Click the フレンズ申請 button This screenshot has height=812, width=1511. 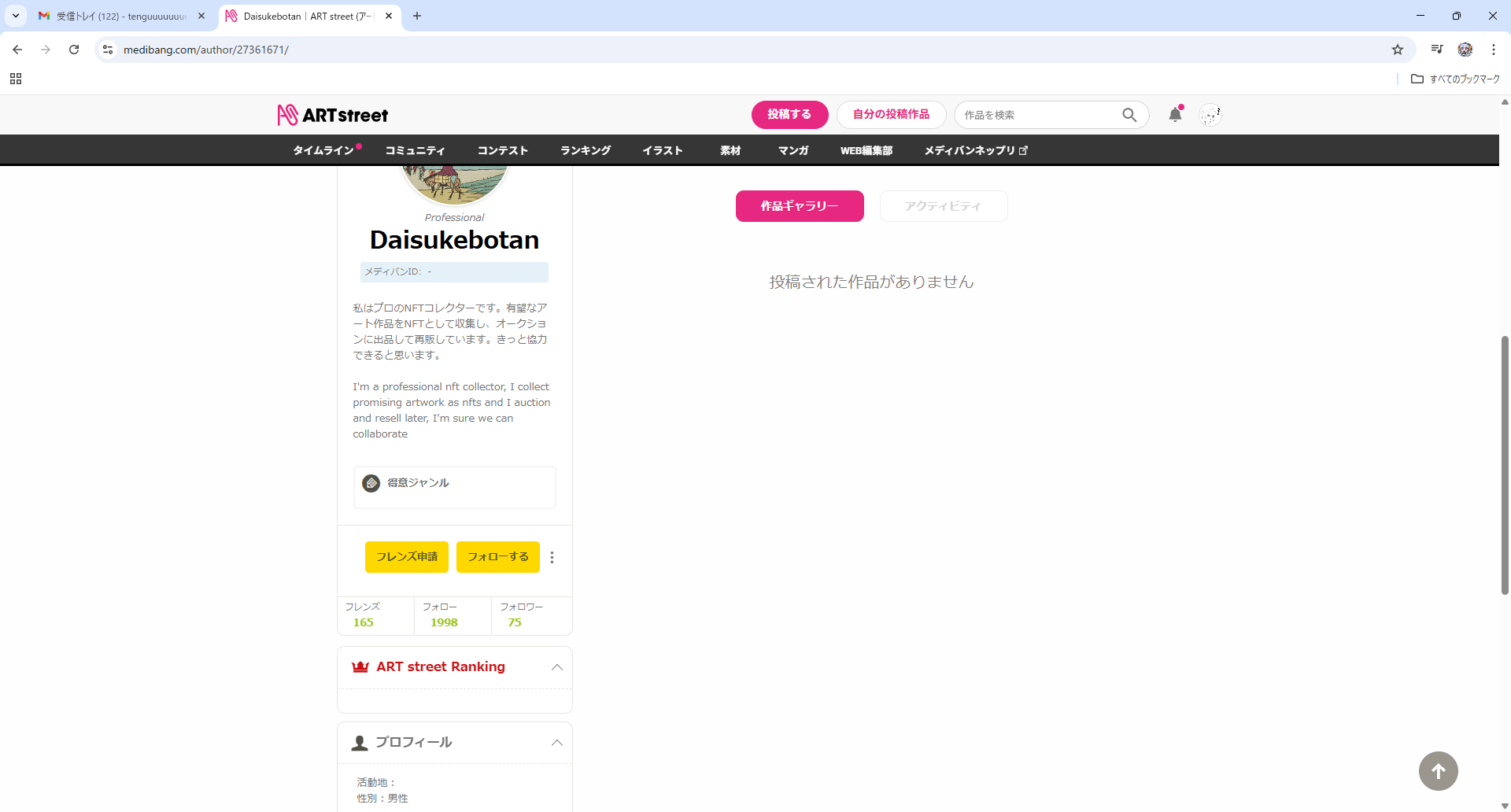pyautogui.click(x=407, y=557)
